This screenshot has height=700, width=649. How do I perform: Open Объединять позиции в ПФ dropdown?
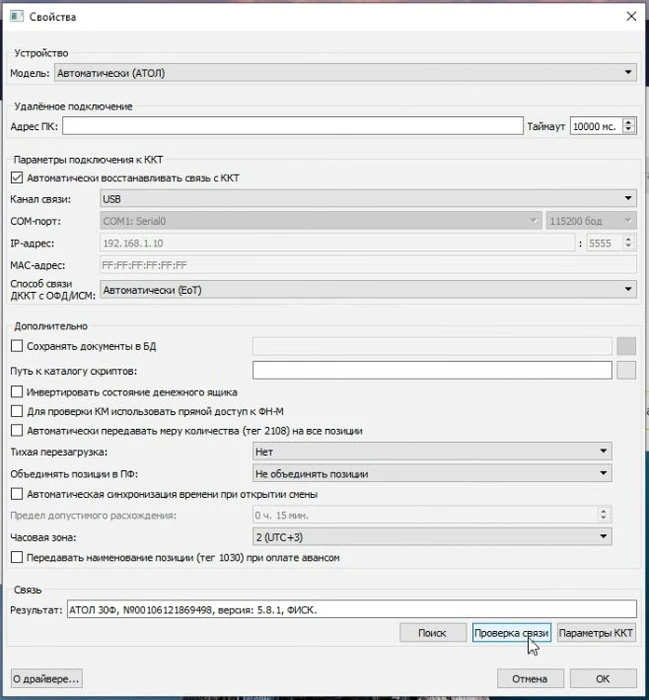click(431, 473)
